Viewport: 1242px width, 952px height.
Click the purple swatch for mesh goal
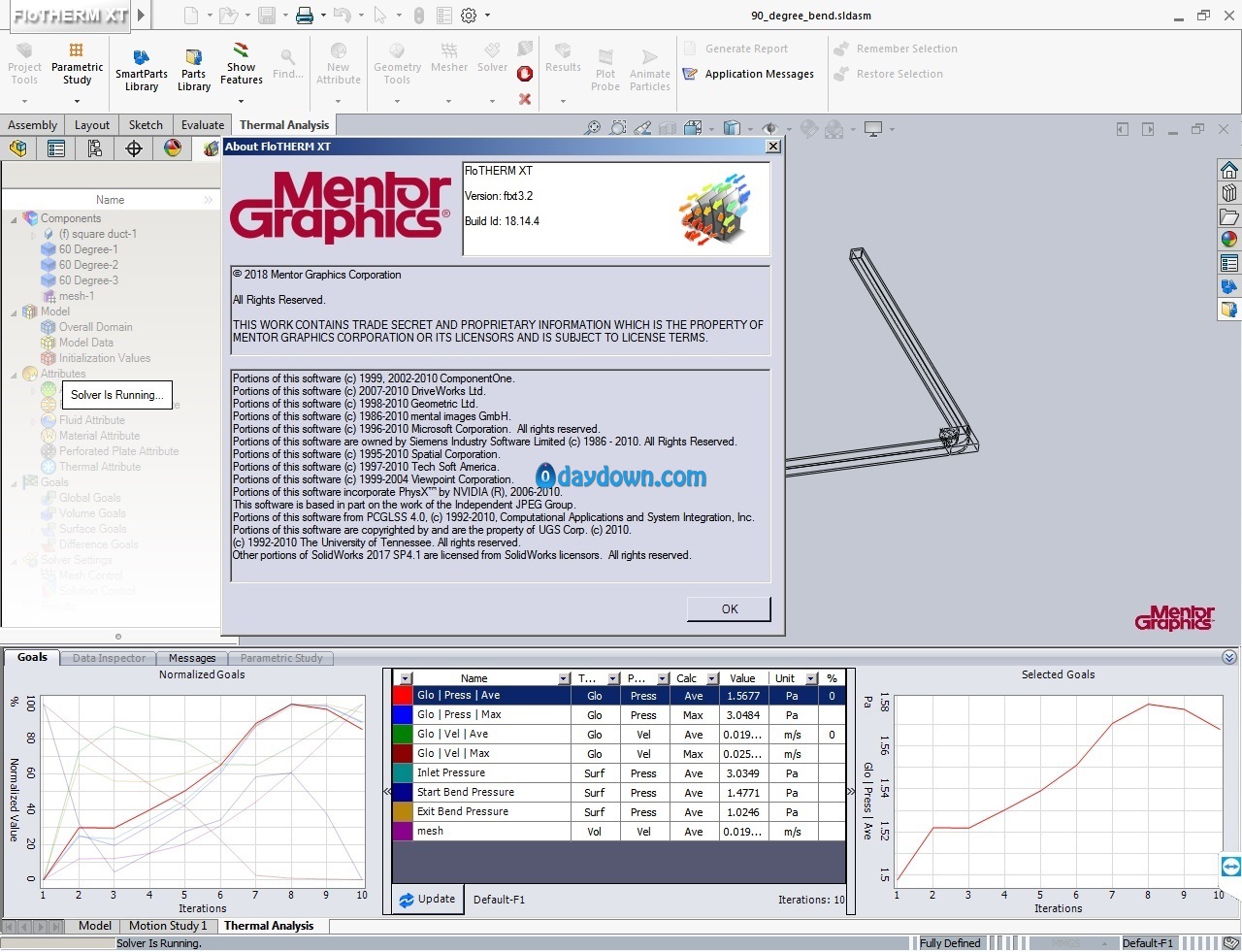pos(403,832)
